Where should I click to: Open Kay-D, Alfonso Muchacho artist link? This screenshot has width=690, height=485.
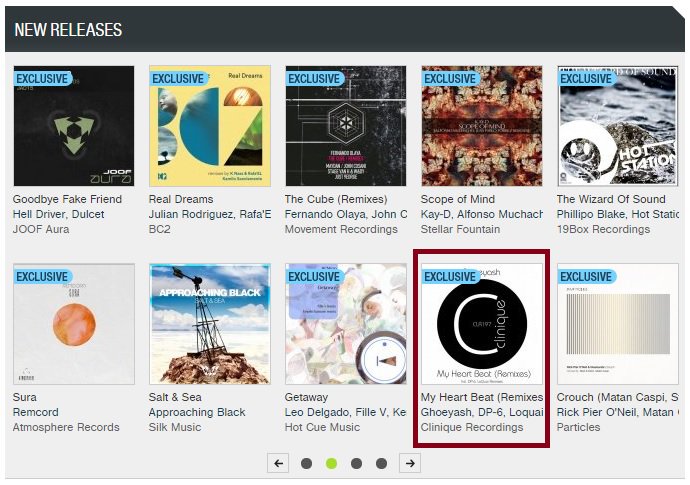pos(482,214)
